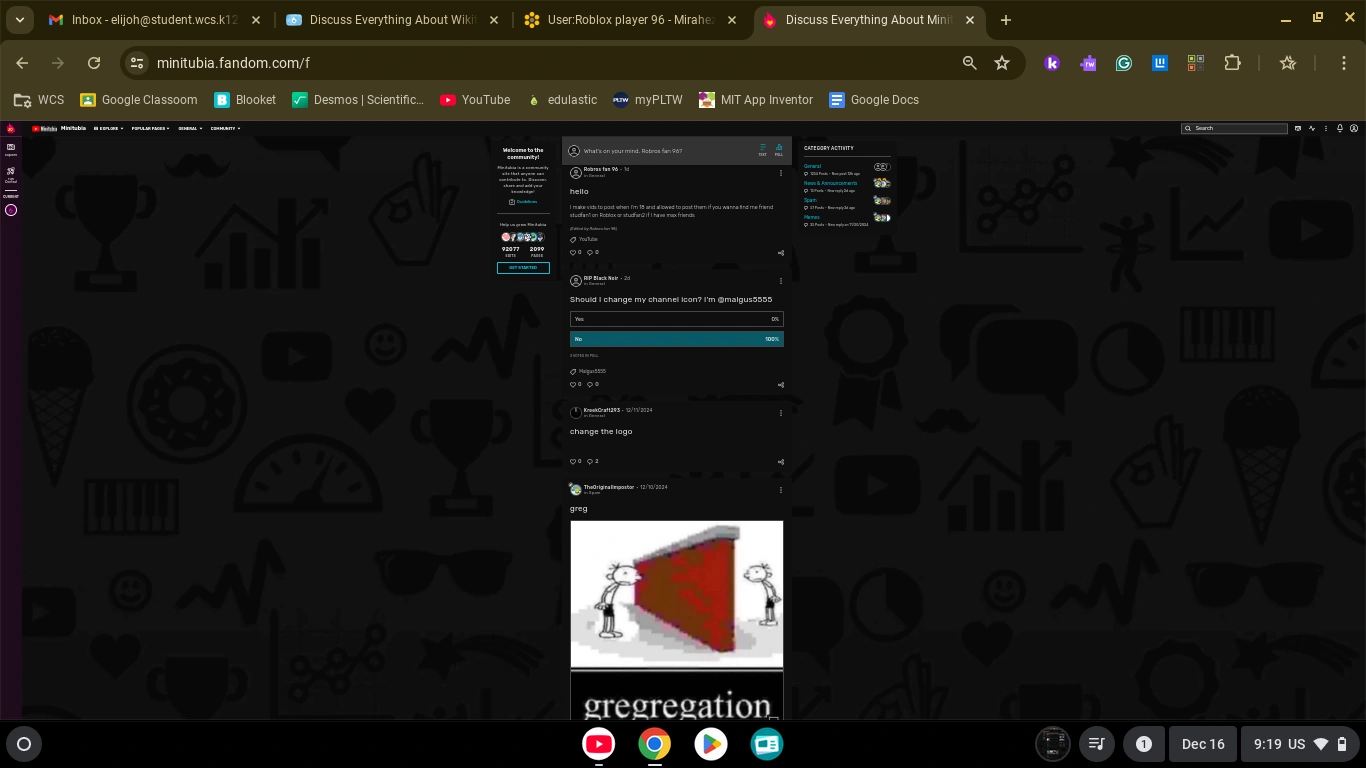Open the Chrome extensions puzzle icon
1366x768 pixels.
point(1232,63)
